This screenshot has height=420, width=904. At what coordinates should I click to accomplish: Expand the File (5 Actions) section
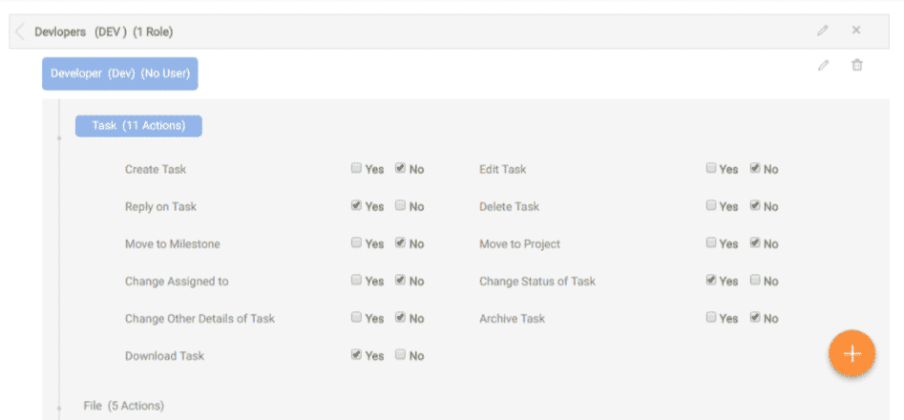click(123, 405)
